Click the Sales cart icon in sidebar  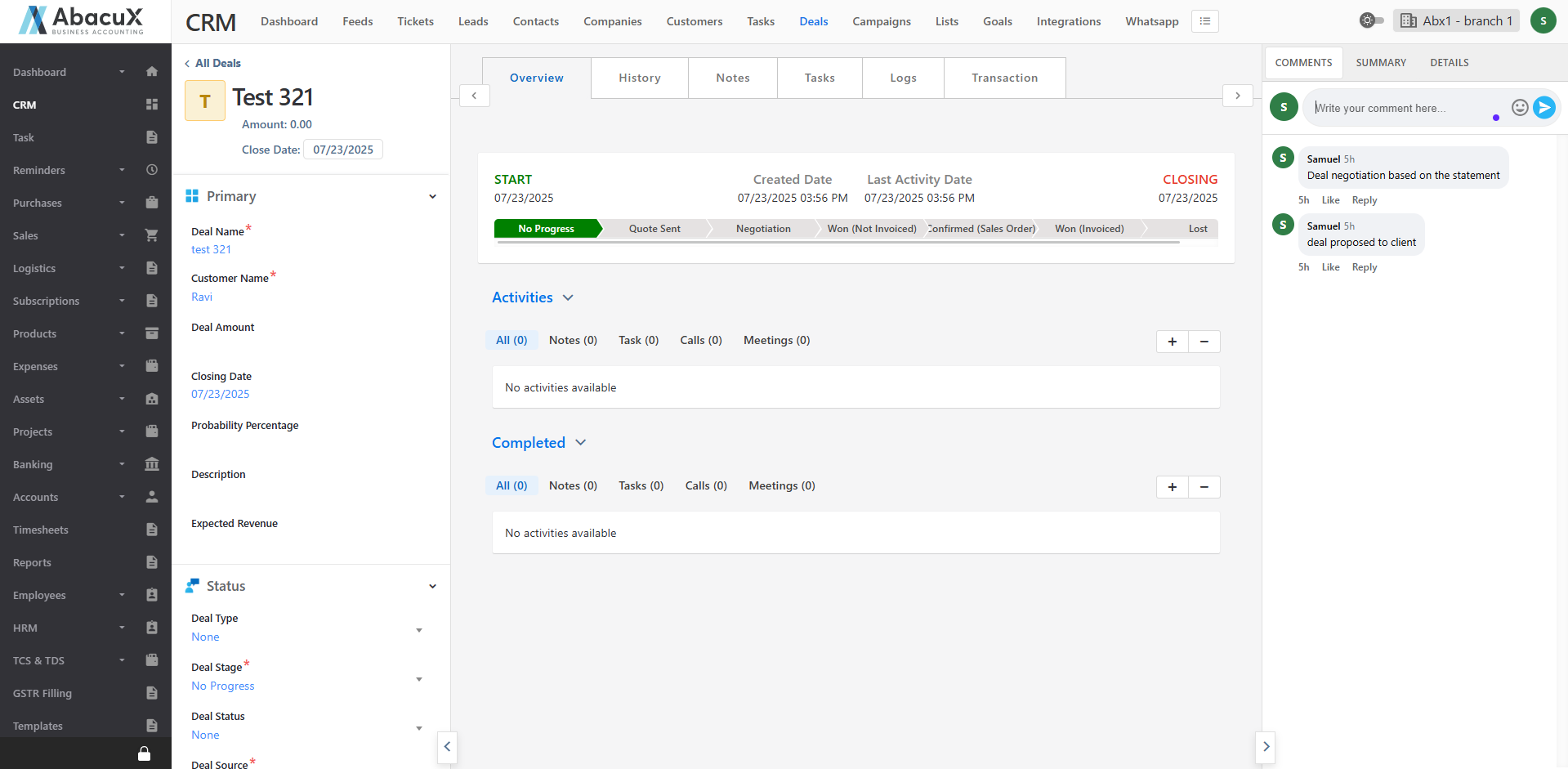151,235
